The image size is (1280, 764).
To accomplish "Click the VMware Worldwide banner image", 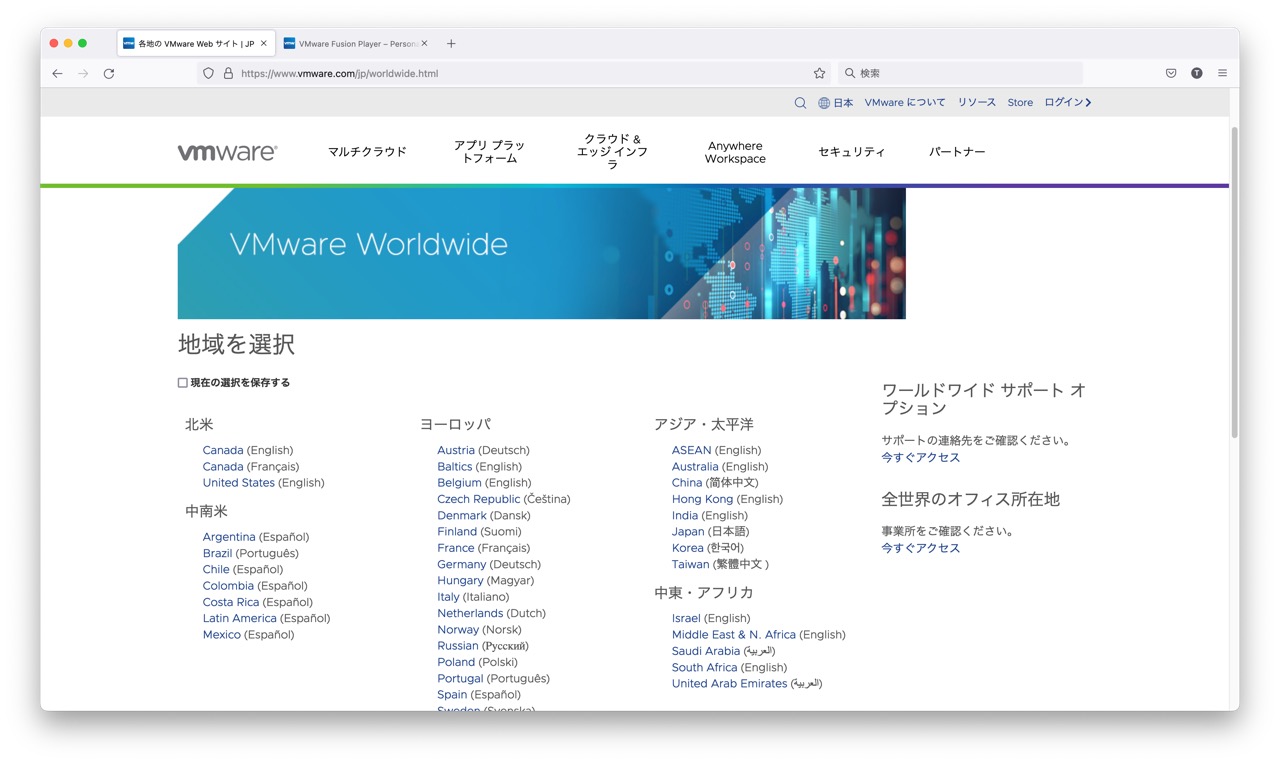I will [541, 253].
